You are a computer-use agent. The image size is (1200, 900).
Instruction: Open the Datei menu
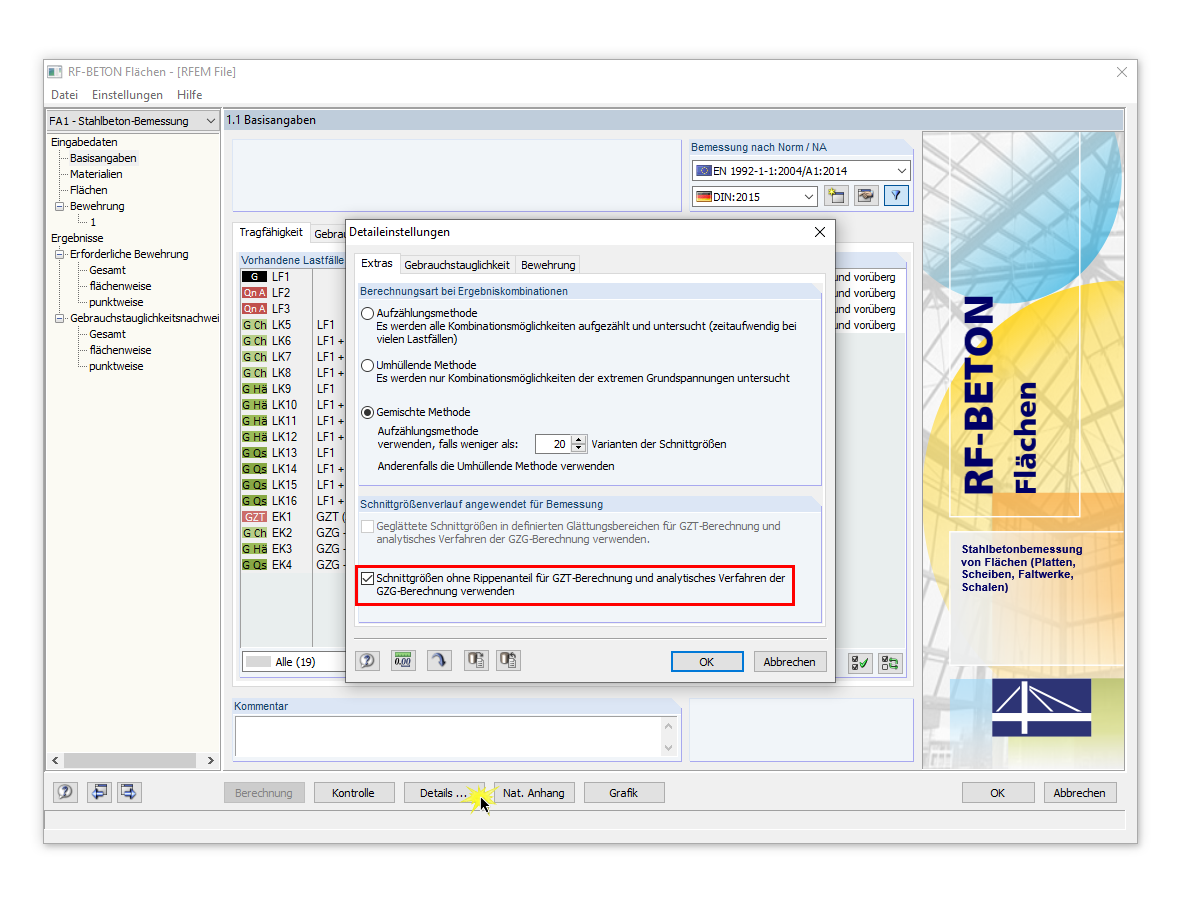[64, 95]
